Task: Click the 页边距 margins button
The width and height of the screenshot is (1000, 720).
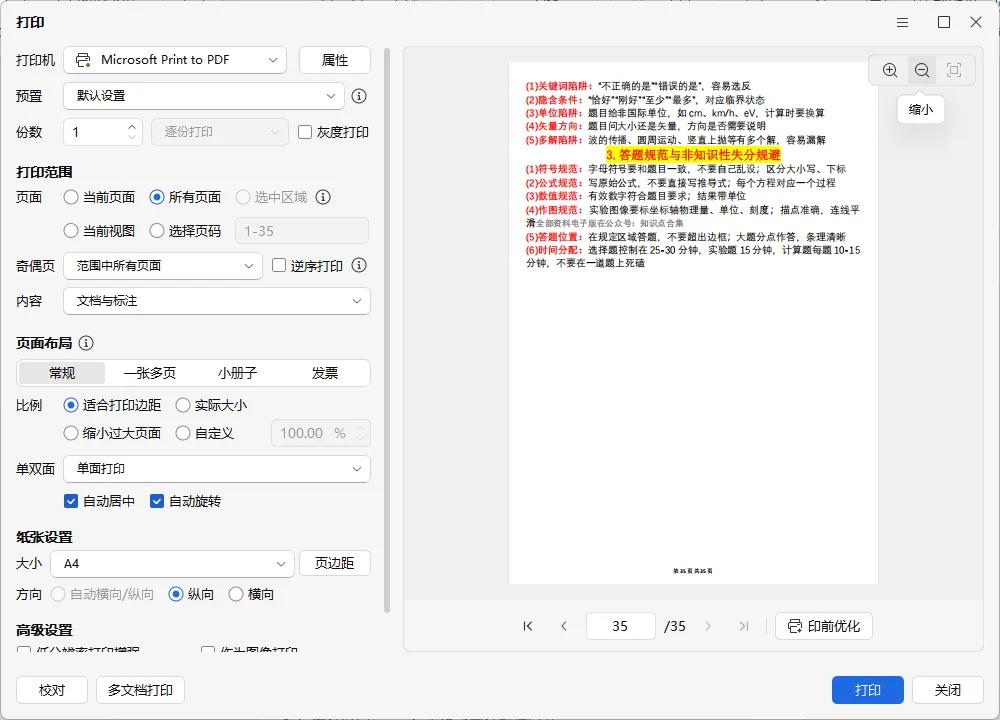Action: coord(335,563)
